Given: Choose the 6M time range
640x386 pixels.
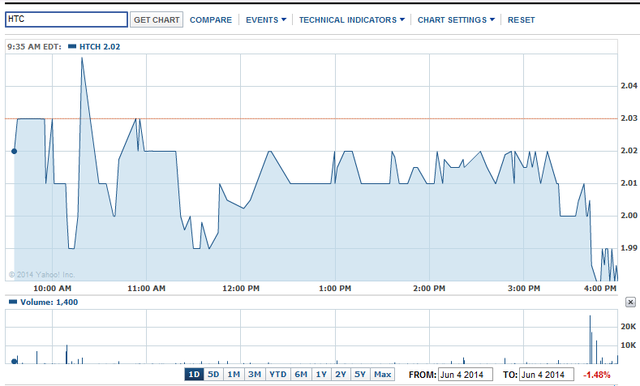Looking at the screenshot, I should (301, 374).
